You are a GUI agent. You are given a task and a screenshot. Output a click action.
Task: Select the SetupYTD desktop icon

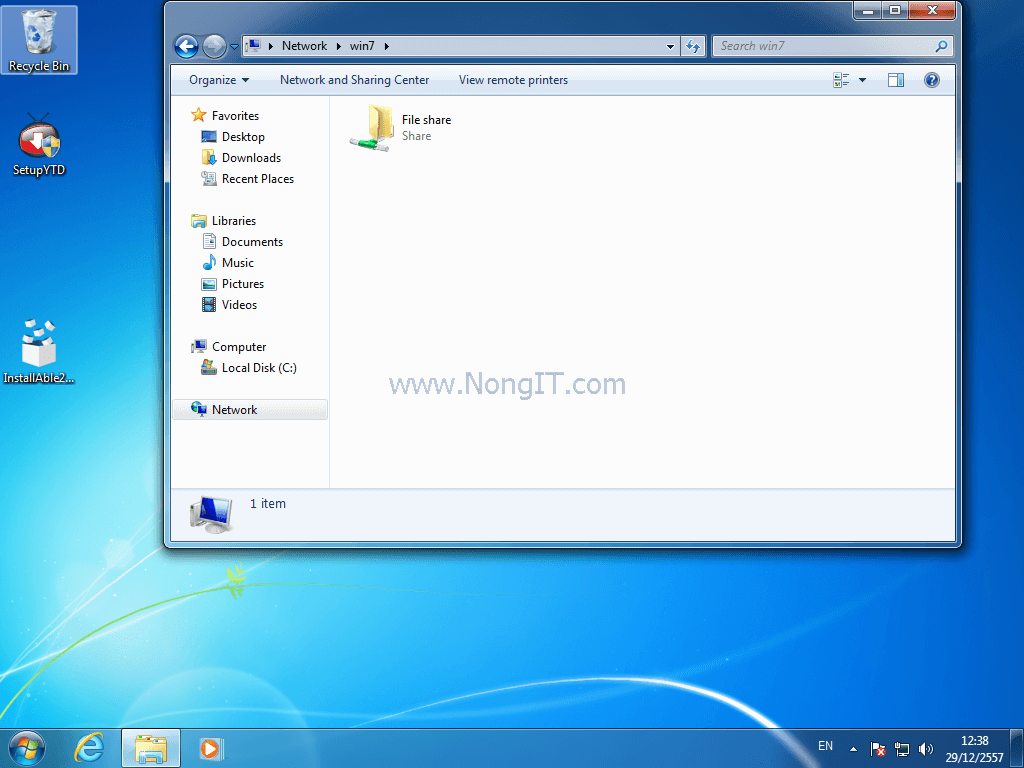click(39, 145)
